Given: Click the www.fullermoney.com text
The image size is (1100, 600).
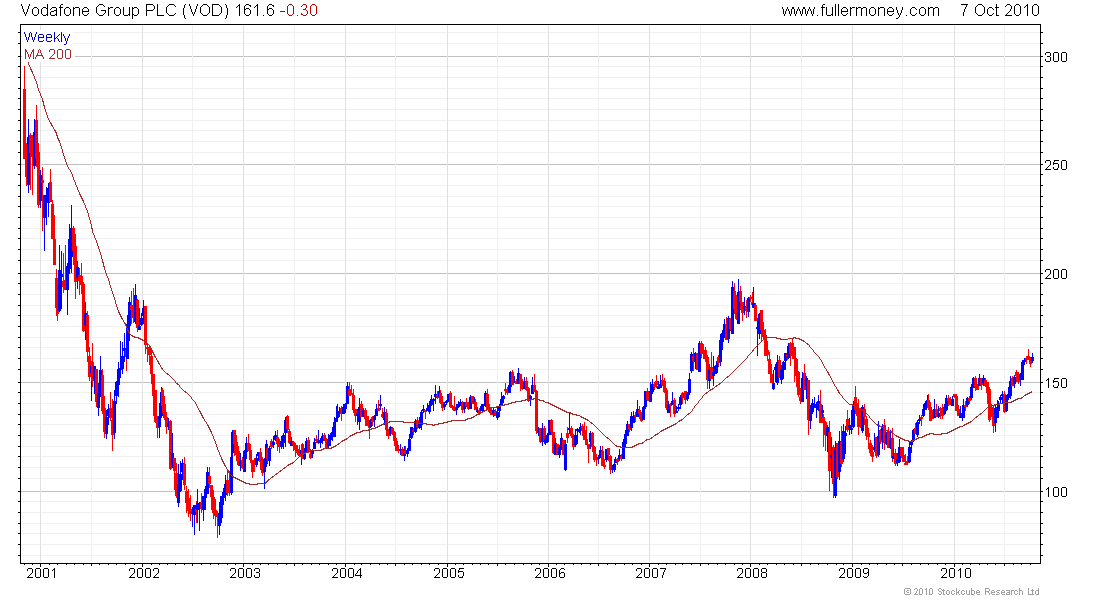Looking at the screenshot, I should (860, 11).
